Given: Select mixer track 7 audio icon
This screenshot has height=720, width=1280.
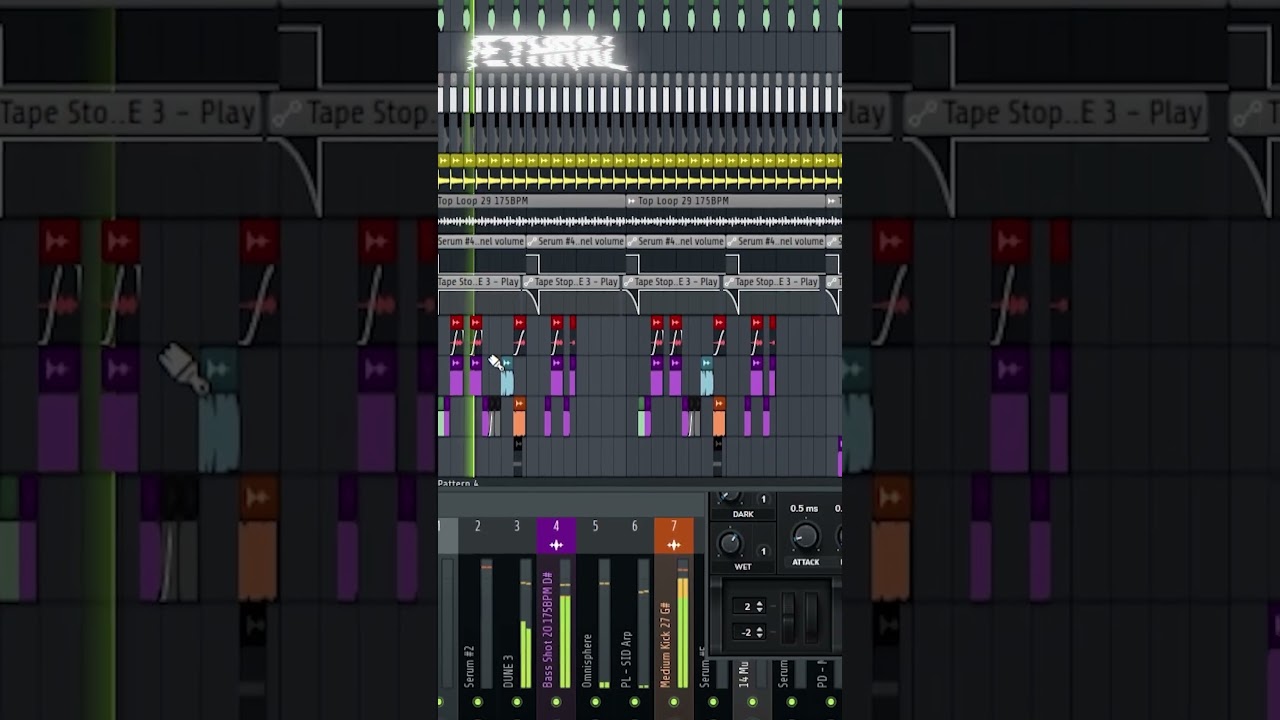Looking at the screenshot, I should tap(673, 545).
